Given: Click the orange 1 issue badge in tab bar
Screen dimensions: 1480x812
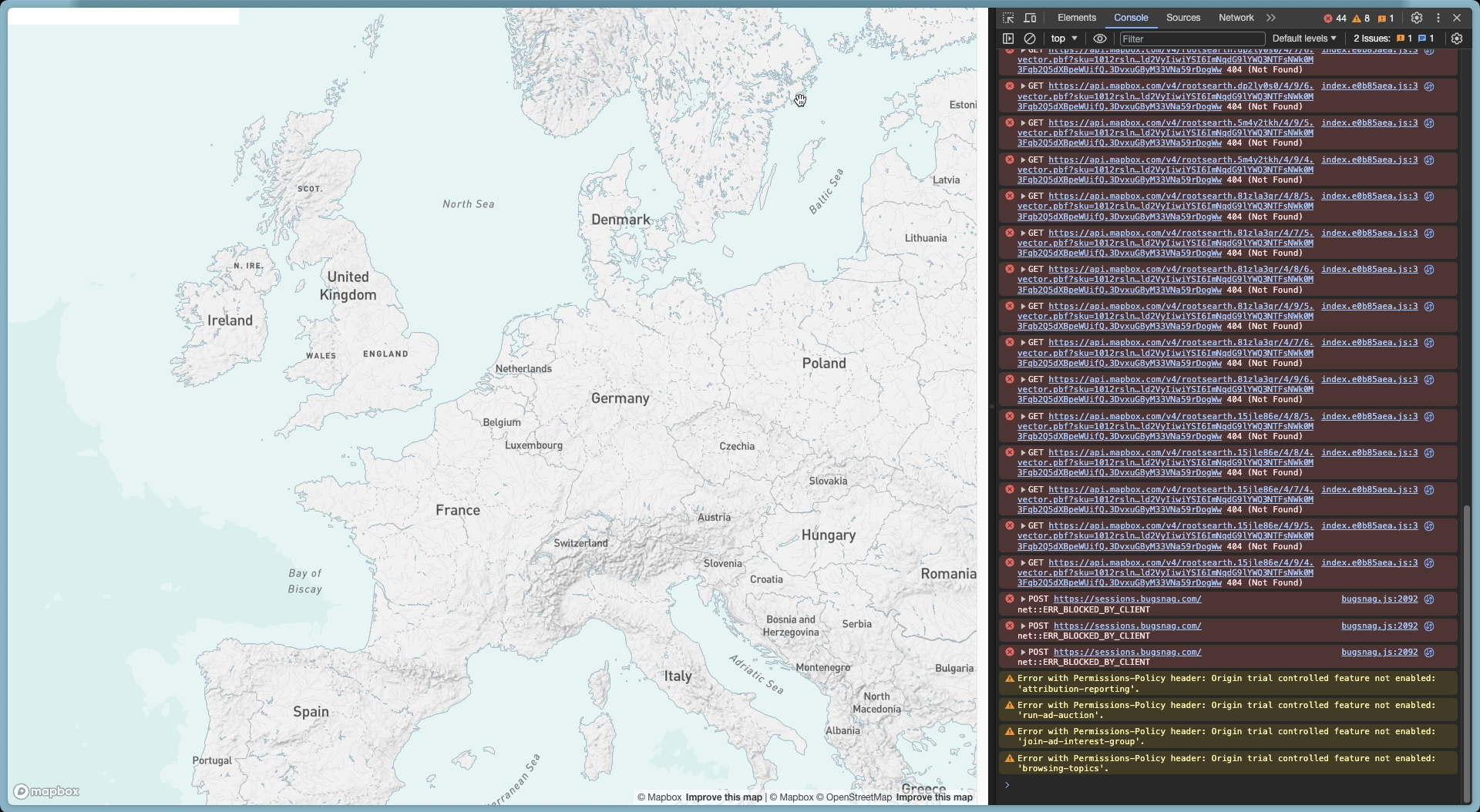Looking at the screenshot, I should click(x=1386, y=18).
